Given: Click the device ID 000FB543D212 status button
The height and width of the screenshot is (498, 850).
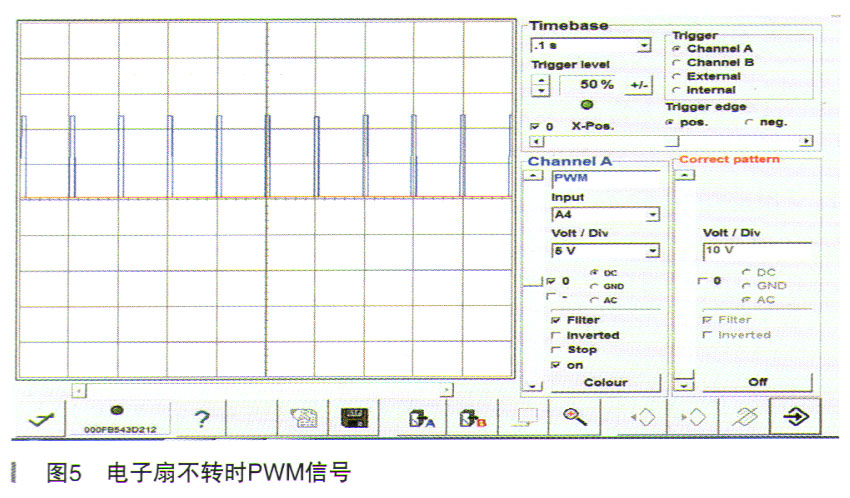Looking at the screenshot, I should [119, 418].
